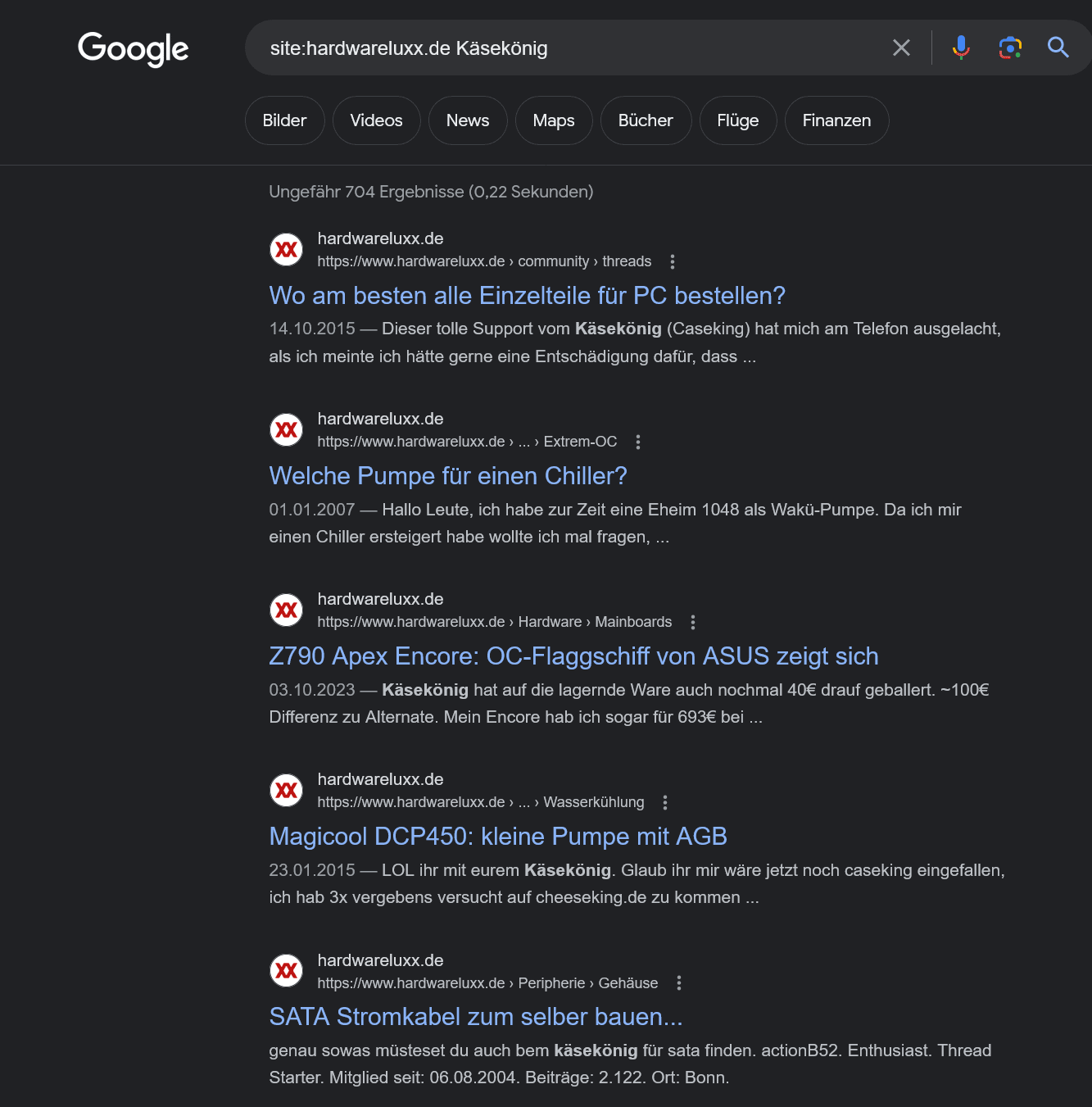The width and height of the screenshot is (1092, 1107).
Task: Click the hardwareluxx favicon of the first result
Action: pos(287,249)
